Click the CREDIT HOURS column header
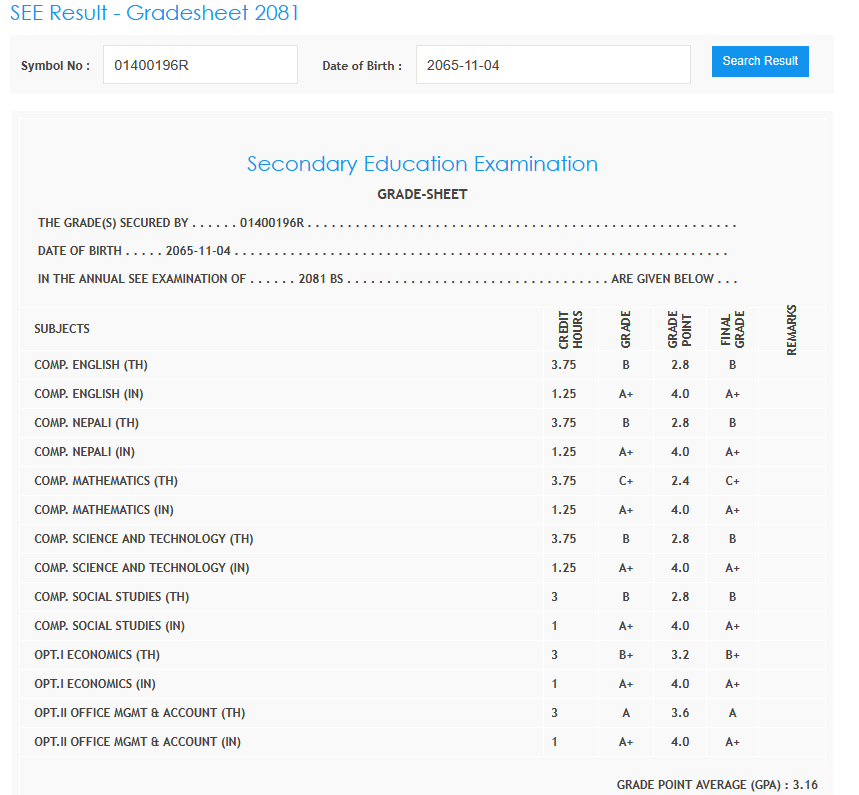Image resolution: width=859 pixels, height=795 pixels. (570, 329)
